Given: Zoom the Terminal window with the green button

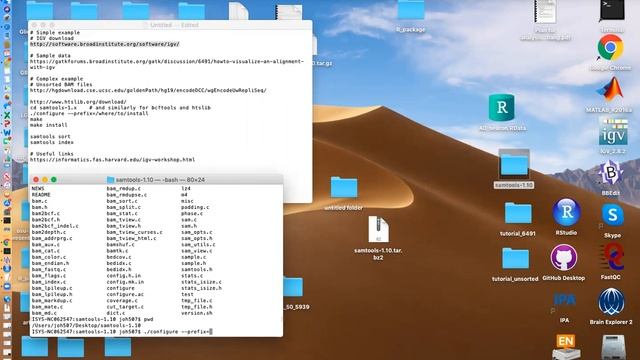Looking at the screenshot, I should coord(54,180).
